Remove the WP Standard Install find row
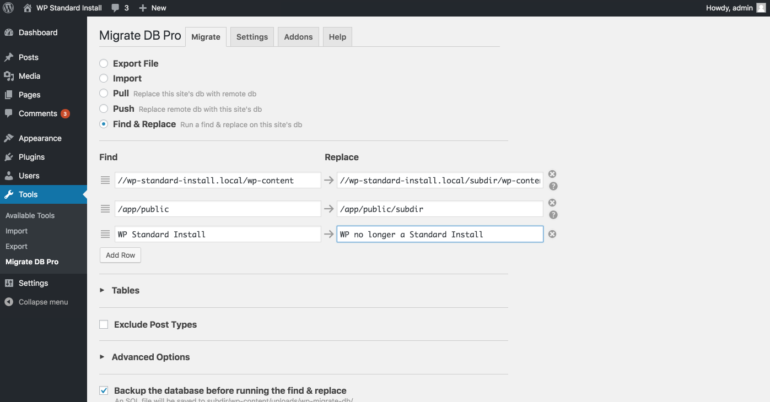770x402 pixels. 552,234
